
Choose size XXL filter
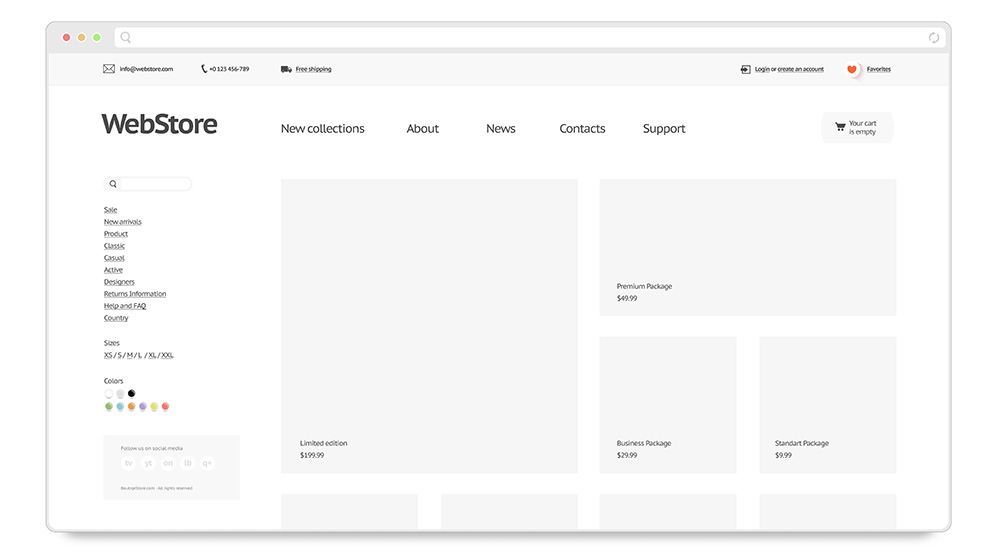tap(168, 355)
